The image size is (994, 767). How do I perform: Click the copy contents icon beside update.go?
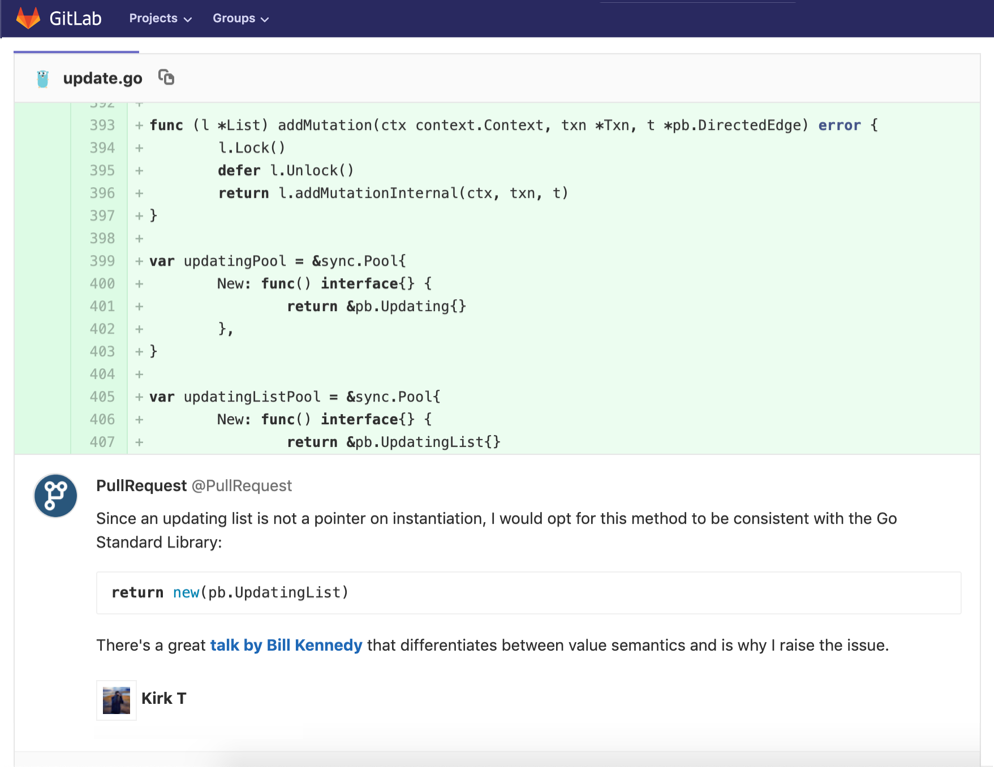coord(165,76)
